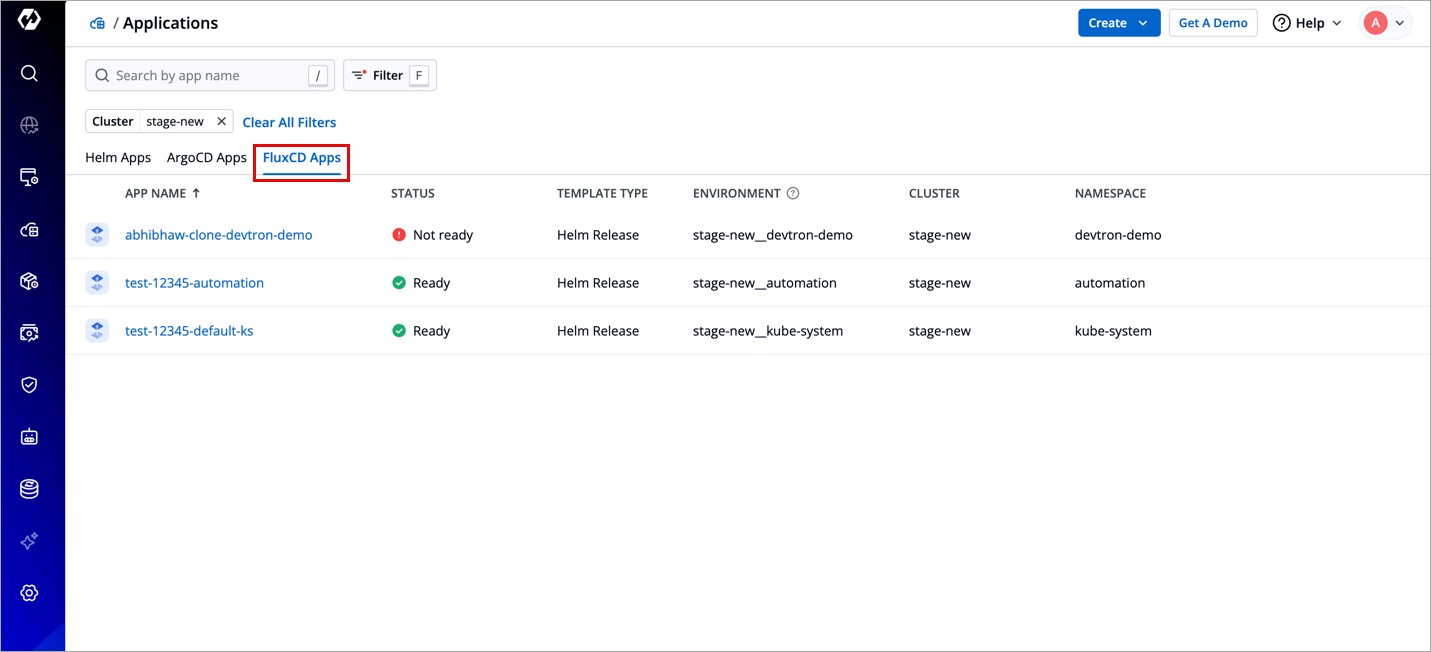1431x652 pixels.
Task: Open the Help dropdown menu
Action: pos(1306,23)
